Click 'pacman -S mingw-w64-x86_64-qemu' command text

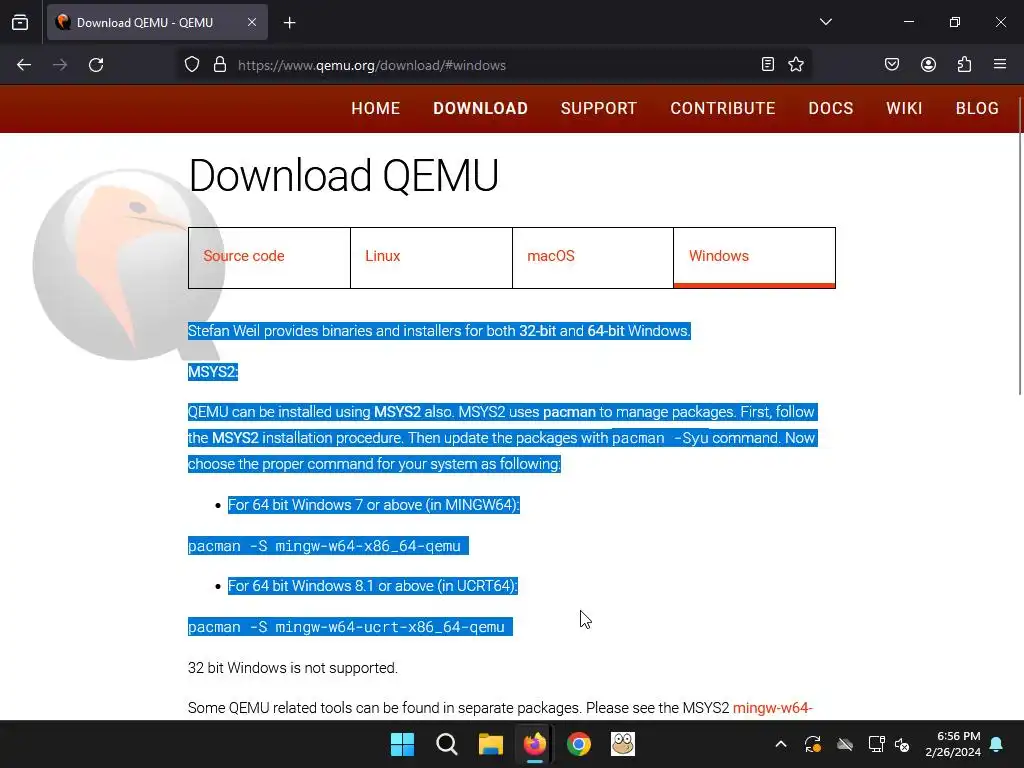click(x=325, y=546)
